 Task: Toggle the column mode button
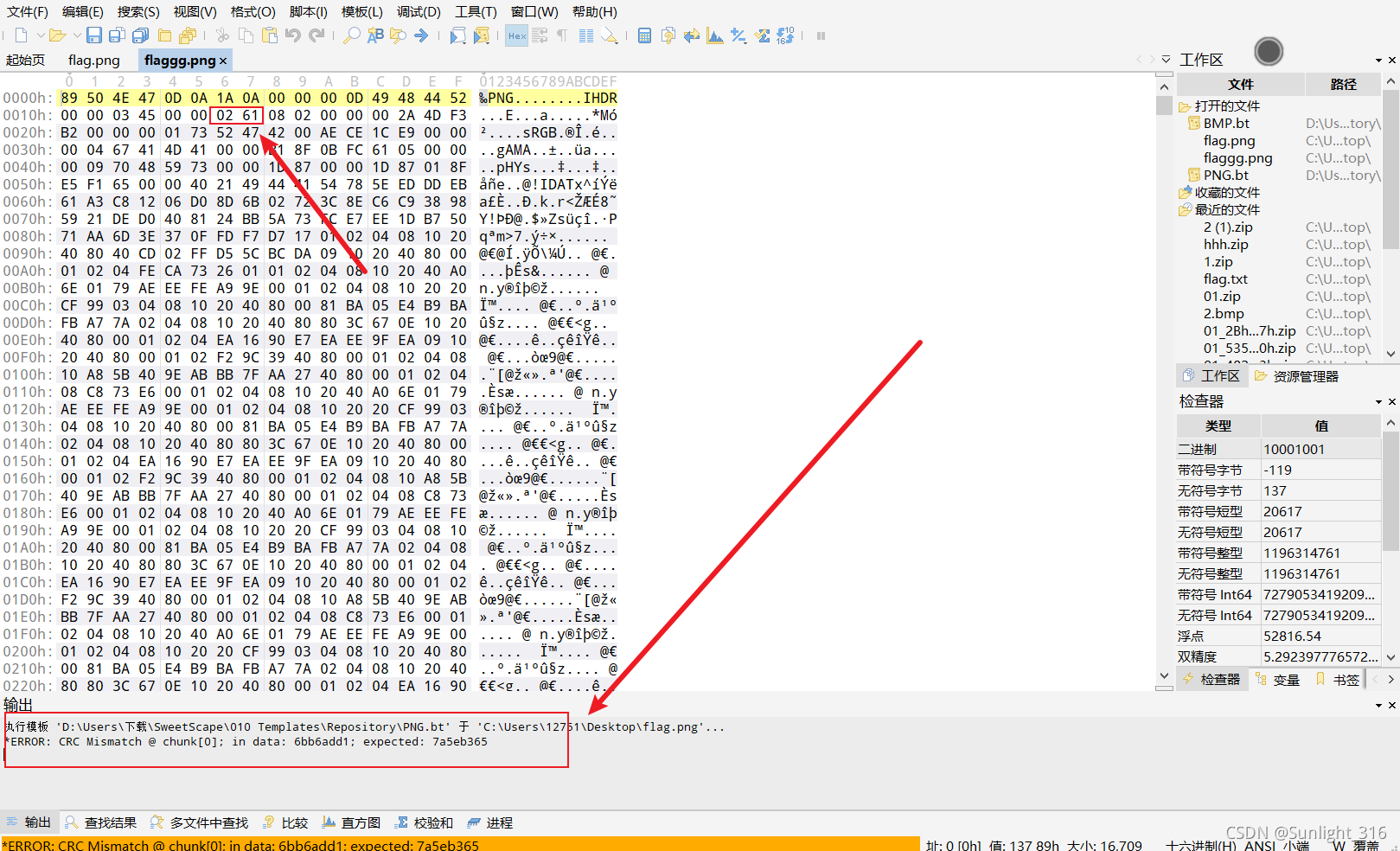[586, 35]
